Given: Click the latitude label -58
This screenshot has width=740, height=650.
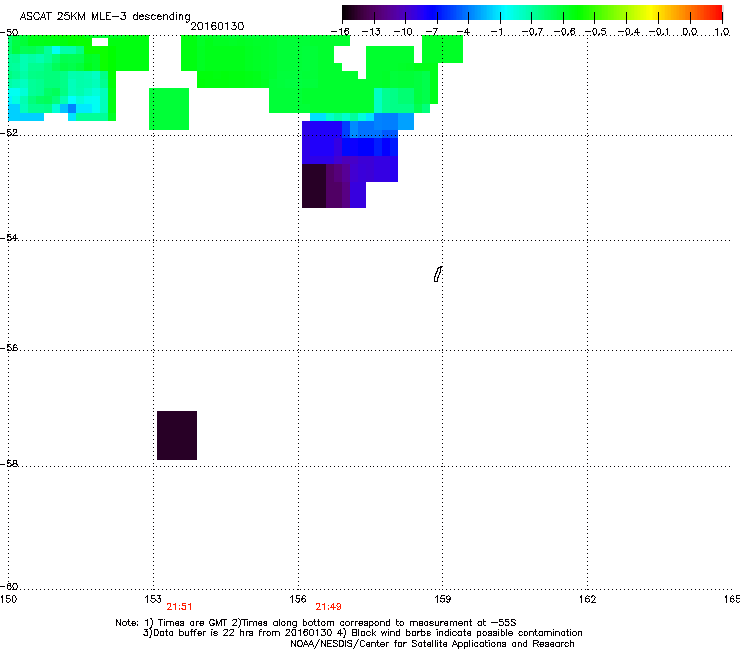Looking at the screenshot, I should [9, 464].
